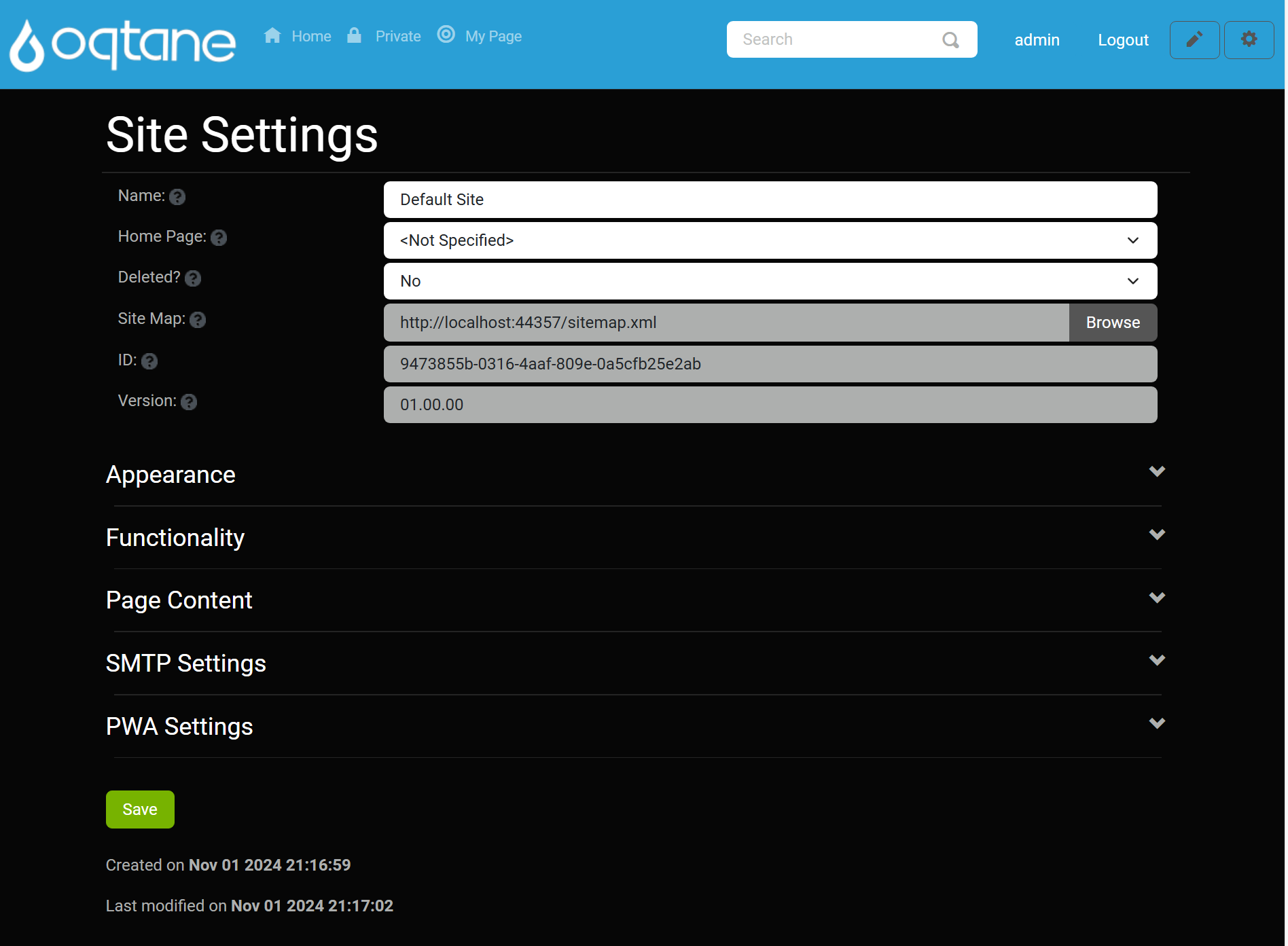Click the Functionality section title
This screenshot has width=1288, height=946.
[175, 538]
